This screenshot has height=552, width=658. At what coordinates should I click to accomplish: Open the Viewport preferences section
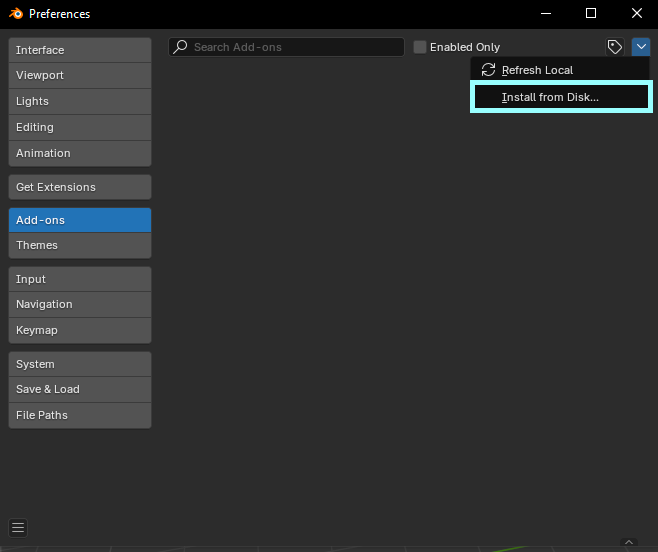(80, 75)
